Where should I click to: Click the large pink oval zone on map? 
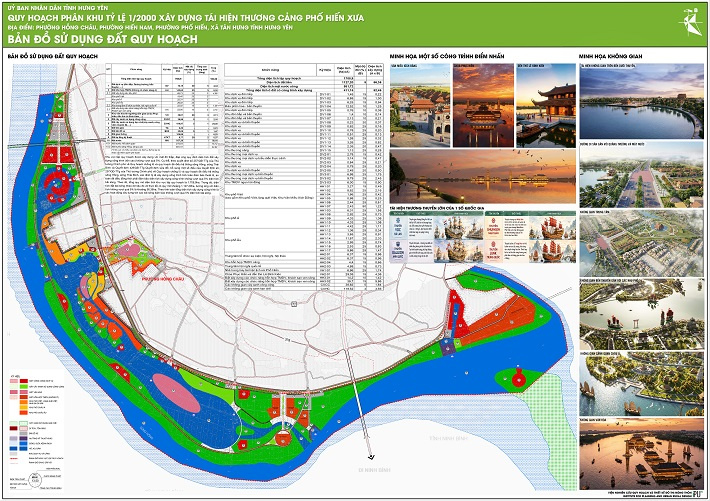pos(177,393)
